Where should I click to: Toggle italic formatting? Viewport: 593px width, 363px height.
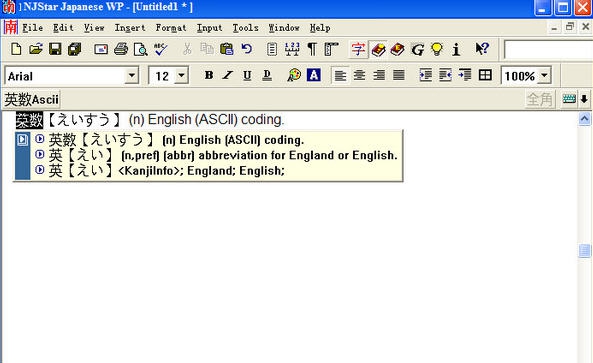227,76
